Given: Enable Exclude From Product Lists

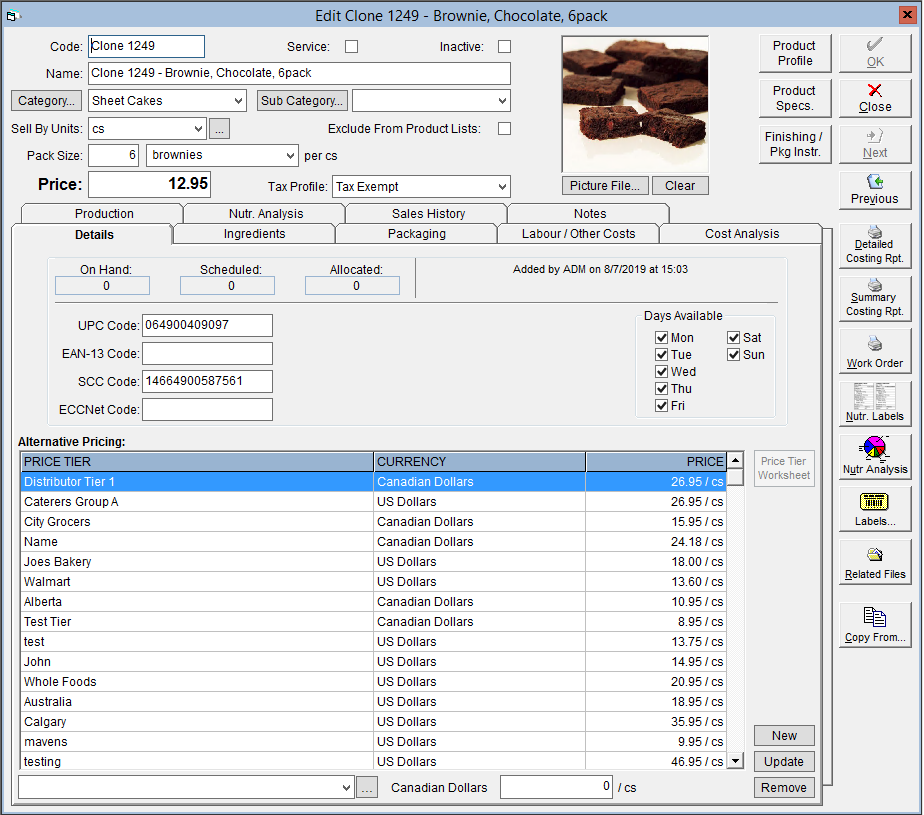Looking at the screenshot, I should 504,128.
